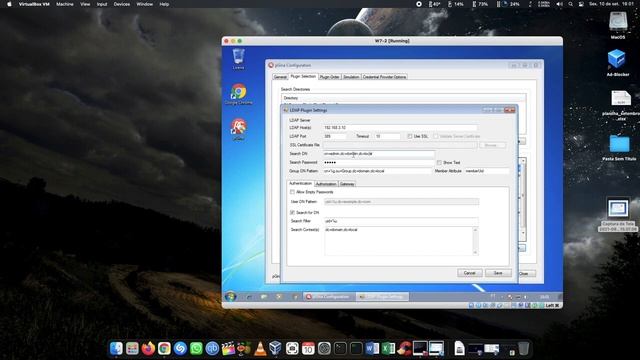Image resolution: width=640 pixels, height=360 pixels.
Task: Open the Machine menu in menu bar
Action: 65,4
